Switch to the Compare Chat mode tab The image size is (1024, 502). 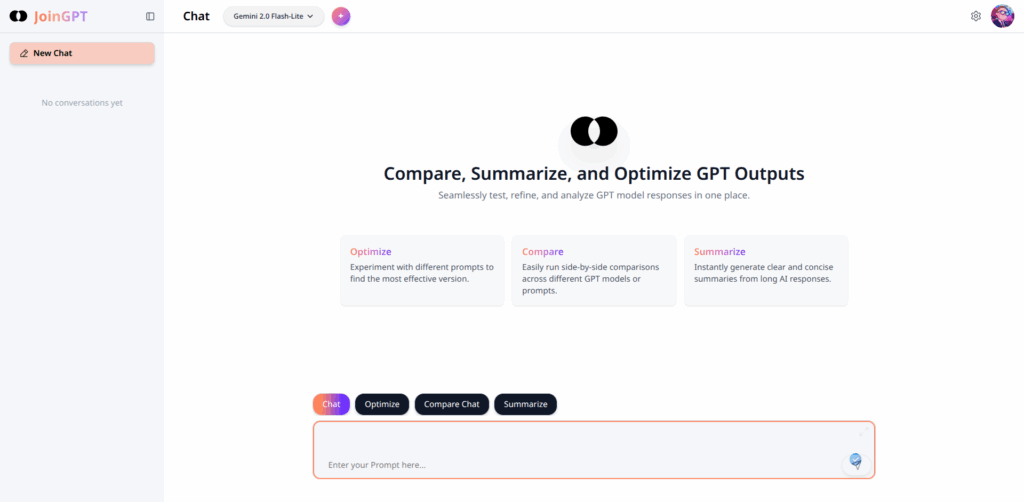451,404
